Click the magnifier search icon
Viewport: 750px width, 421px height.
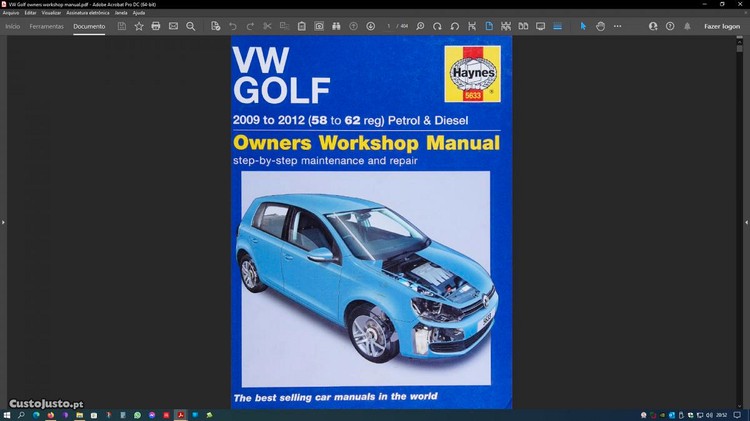190,26
